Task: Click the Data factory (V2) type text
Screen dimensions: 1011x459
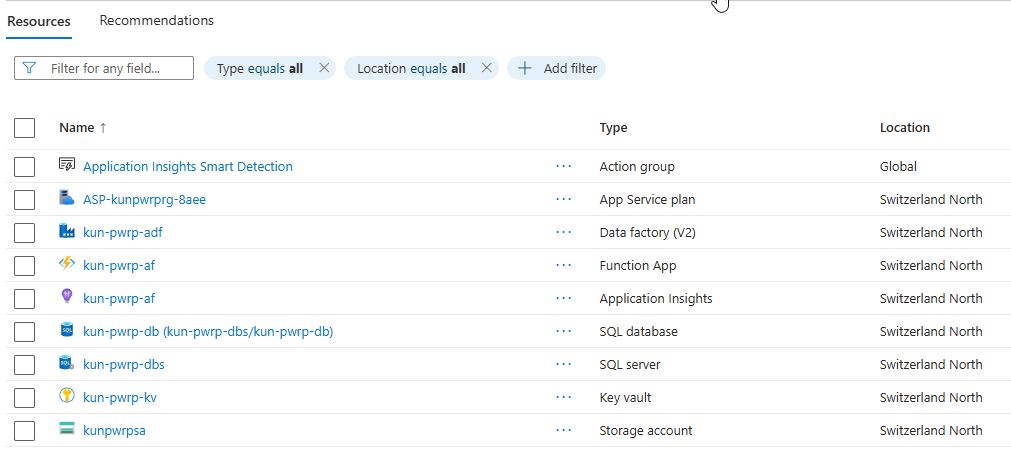Action: point(647,233)
